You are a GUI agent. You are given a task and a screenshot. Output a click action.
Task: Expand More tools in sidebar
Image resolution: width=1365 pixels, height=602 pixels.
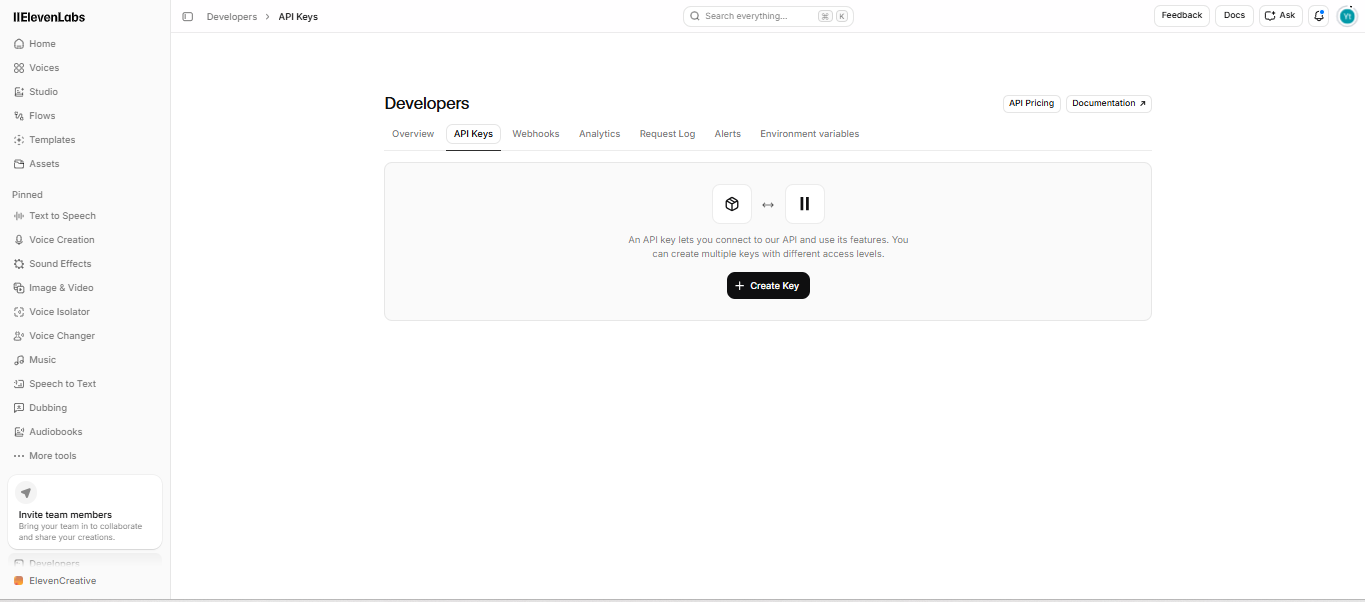pyautogui.click(x=45, y=456)
